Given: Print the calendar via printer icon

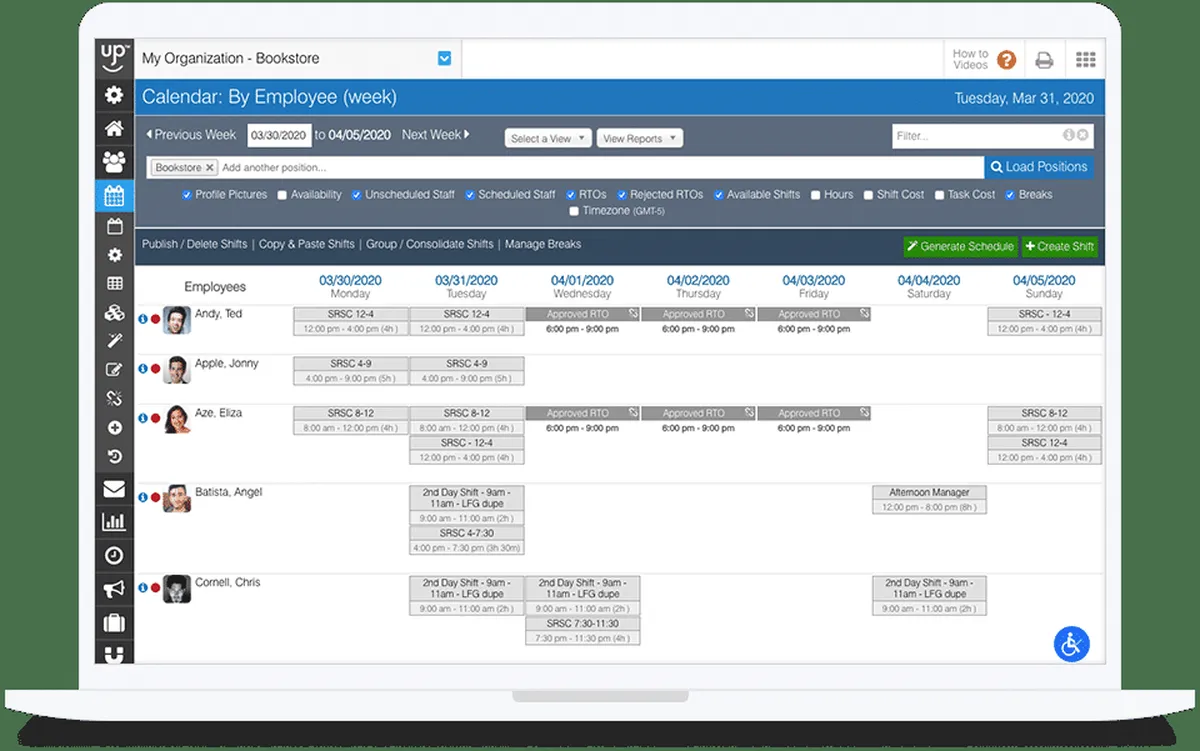Looking at the screenshot, I should pos(1044,60).
